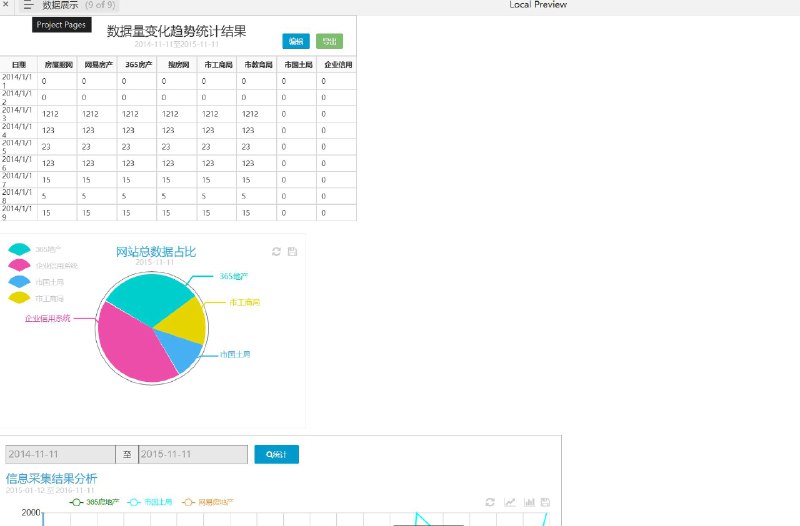Click the 统计 search button

[x=277, y=454]
